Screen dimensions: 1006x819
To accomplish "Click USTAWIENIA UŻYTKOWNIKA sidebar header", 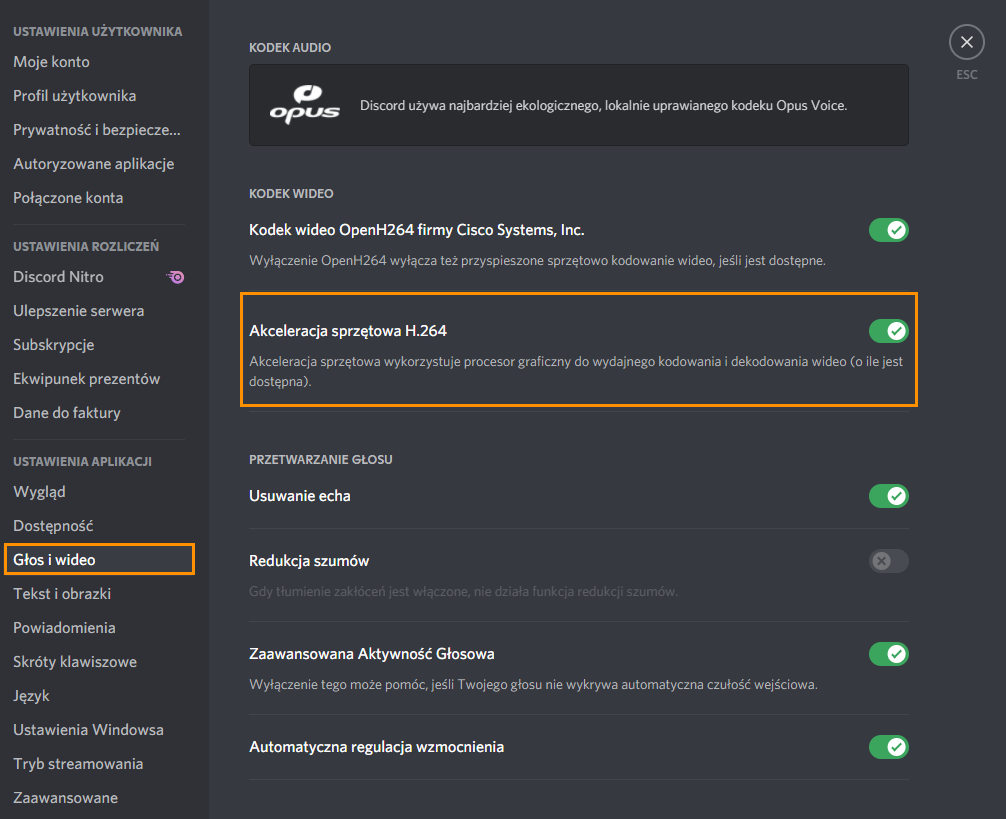I will point(98,31).
